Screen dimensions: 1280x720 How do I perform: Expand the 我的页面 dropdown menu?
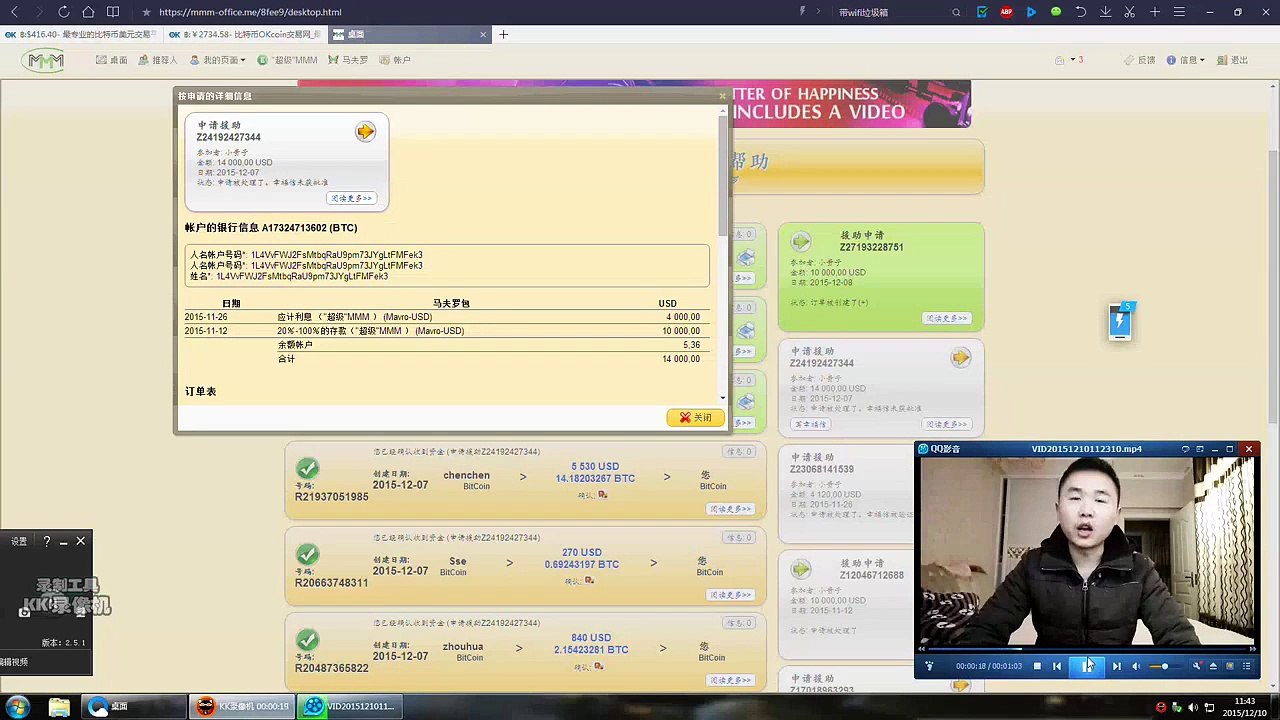coord(217,60)
